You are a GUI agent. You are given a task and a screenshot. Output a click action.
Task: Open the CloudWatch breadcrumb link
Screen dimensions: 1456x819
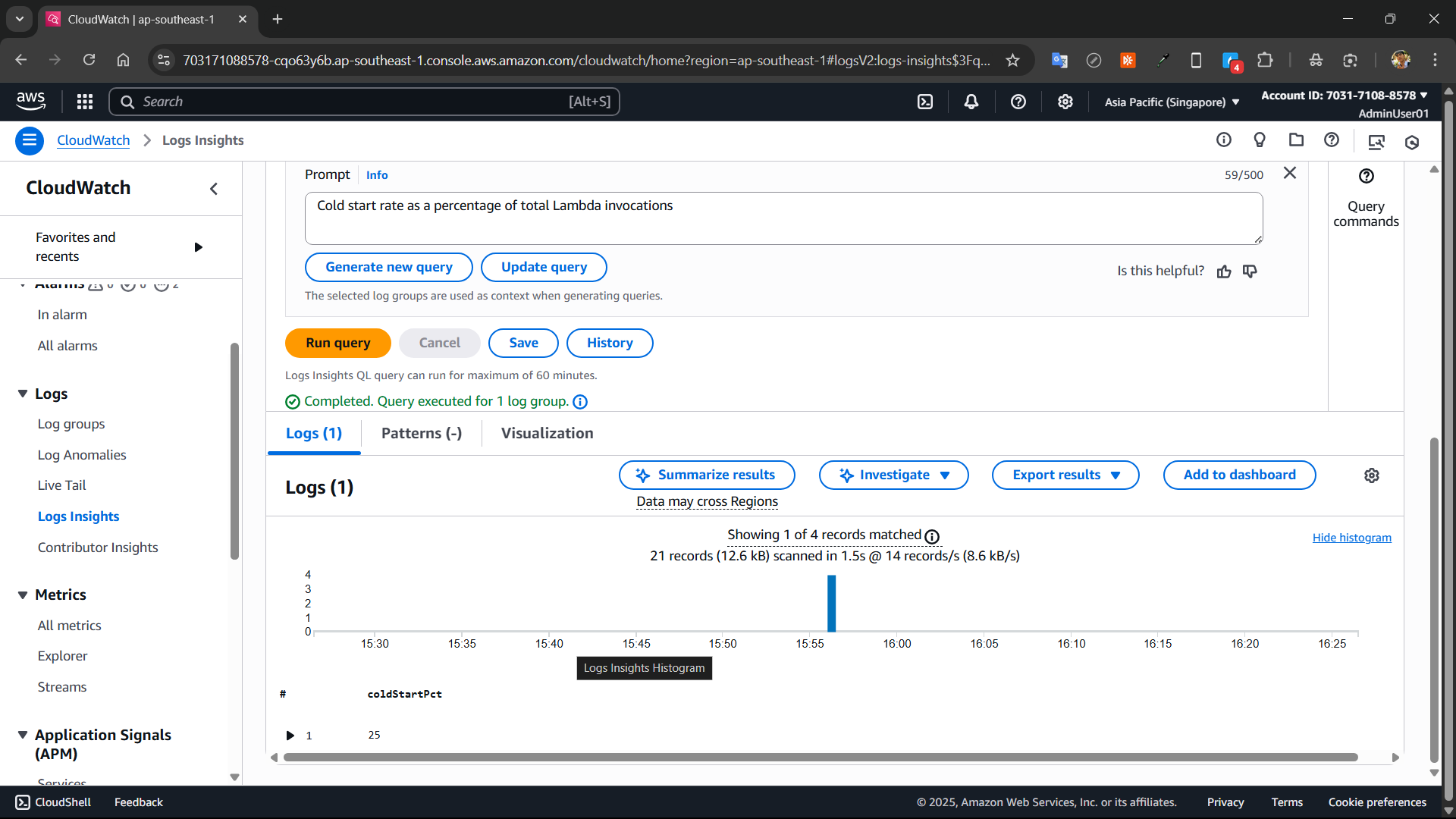[93, 140]
